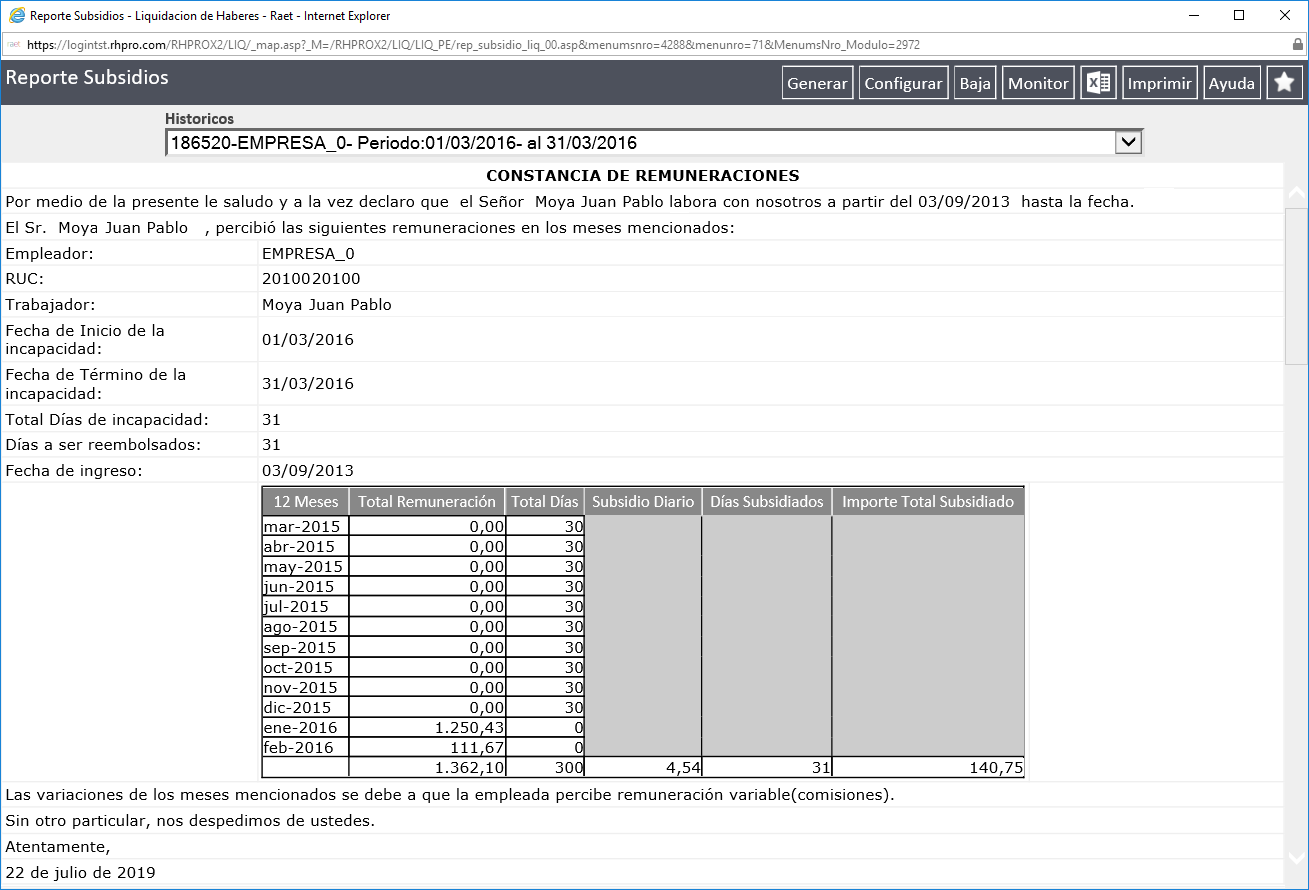The image size is (1309, 890).
Task: Select the feb-2016 row cell
Action: pos(305,747)
